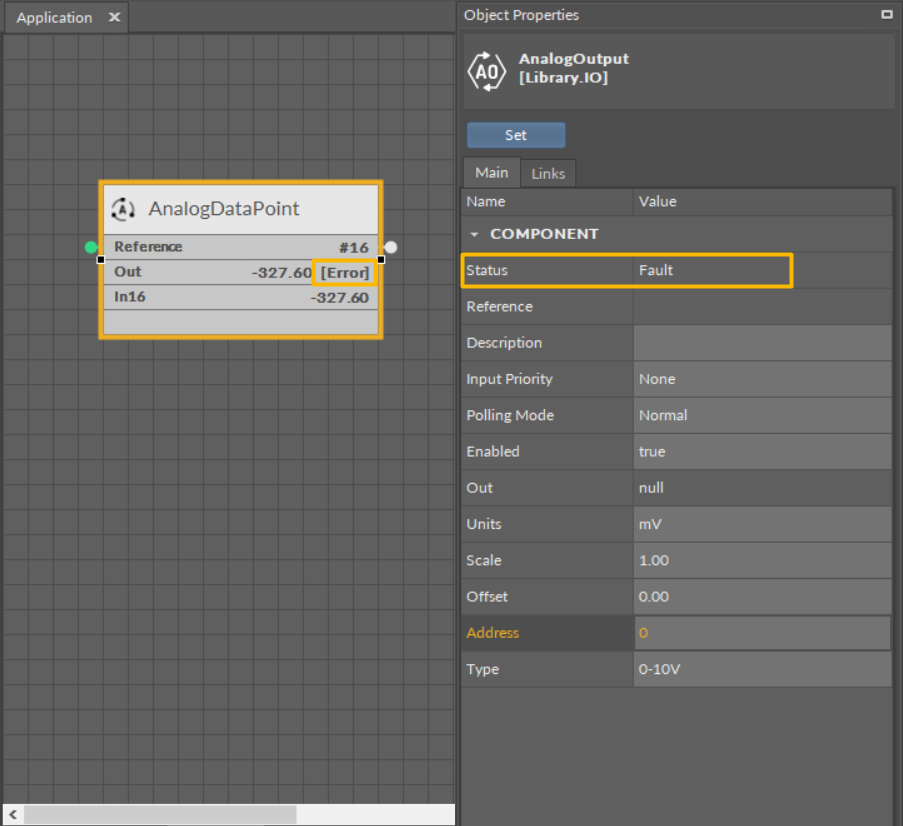Click the Error label on Out slot
The image size is (903, 826).
tap(345, 273)
